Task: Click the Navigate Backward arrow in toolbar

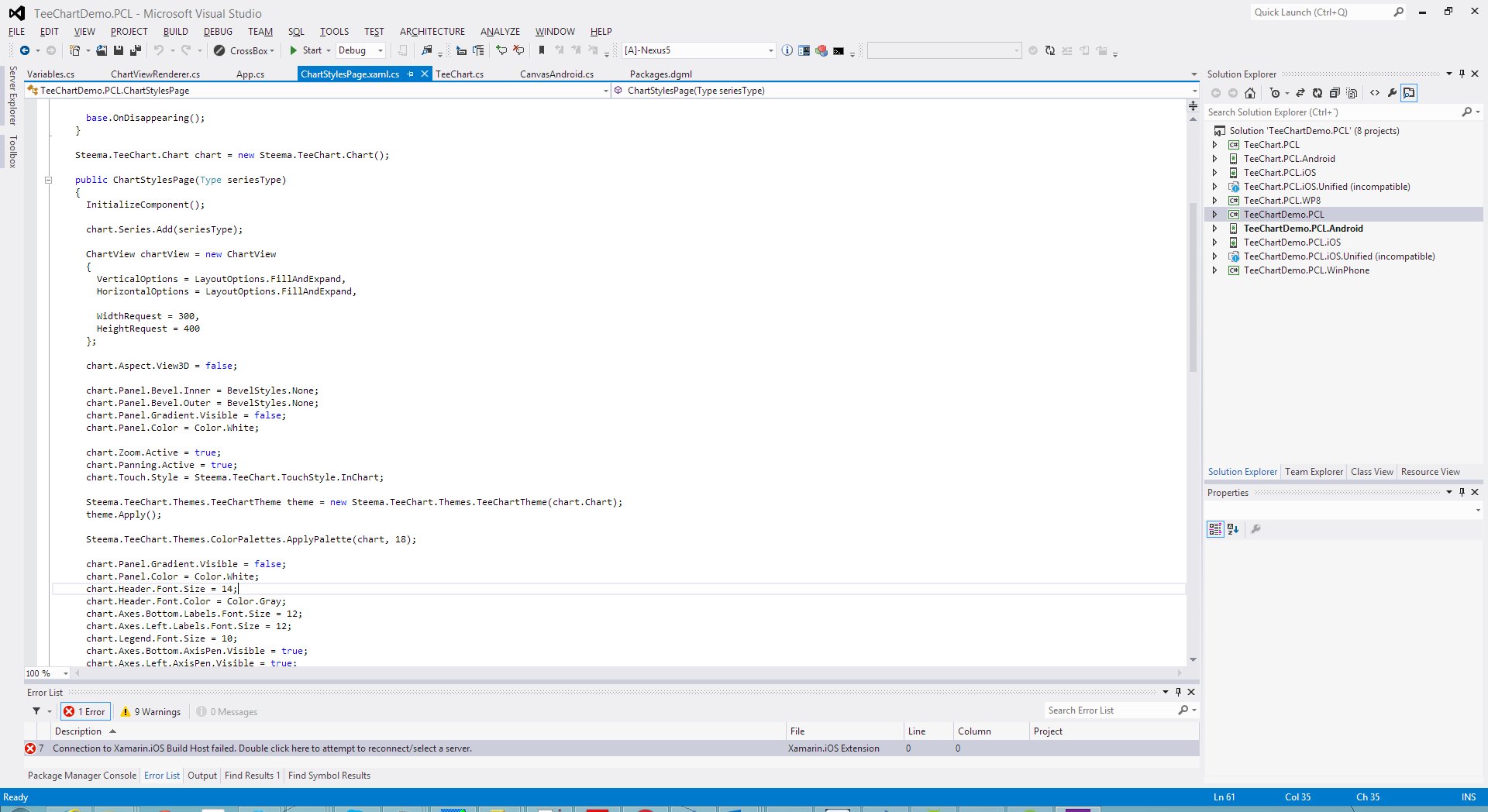Action: click(x=25, y=50)
